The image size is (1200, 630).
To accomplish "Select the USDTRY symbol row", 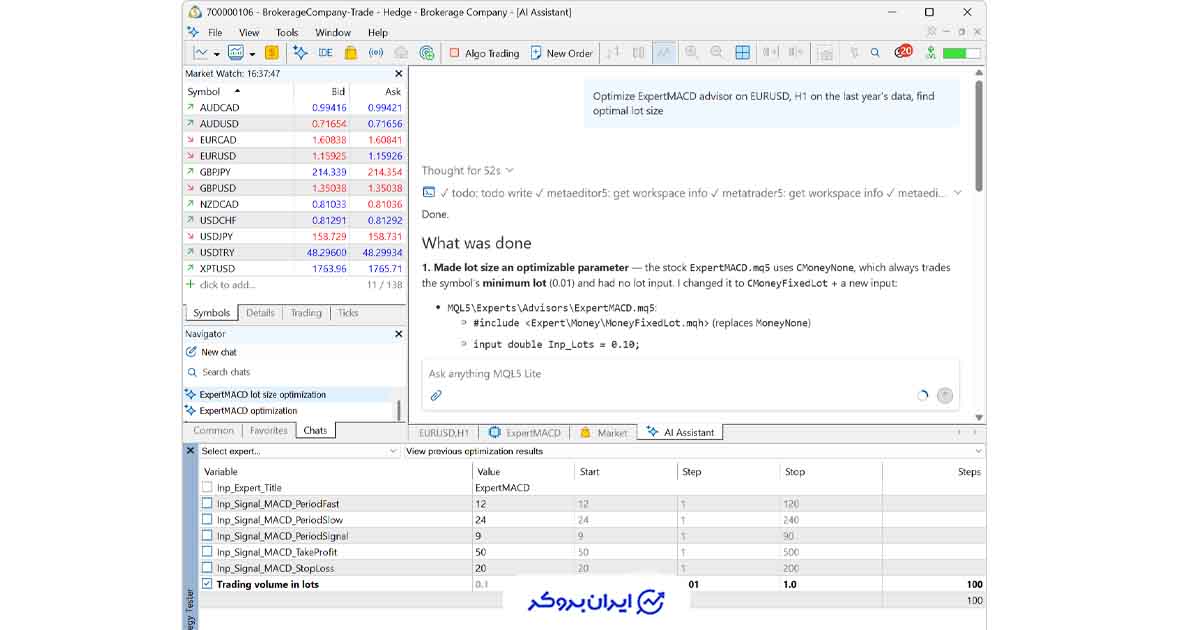I will point(295,252).
